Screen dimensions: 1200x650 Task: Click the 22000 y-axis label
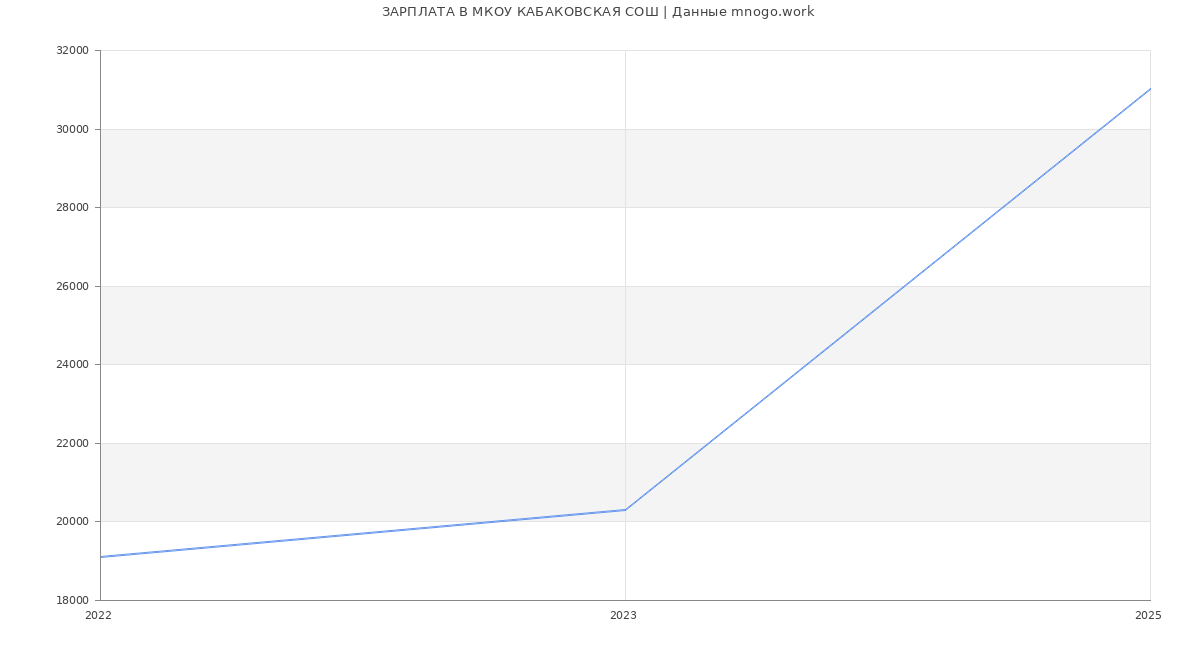(x=72, y=443)
